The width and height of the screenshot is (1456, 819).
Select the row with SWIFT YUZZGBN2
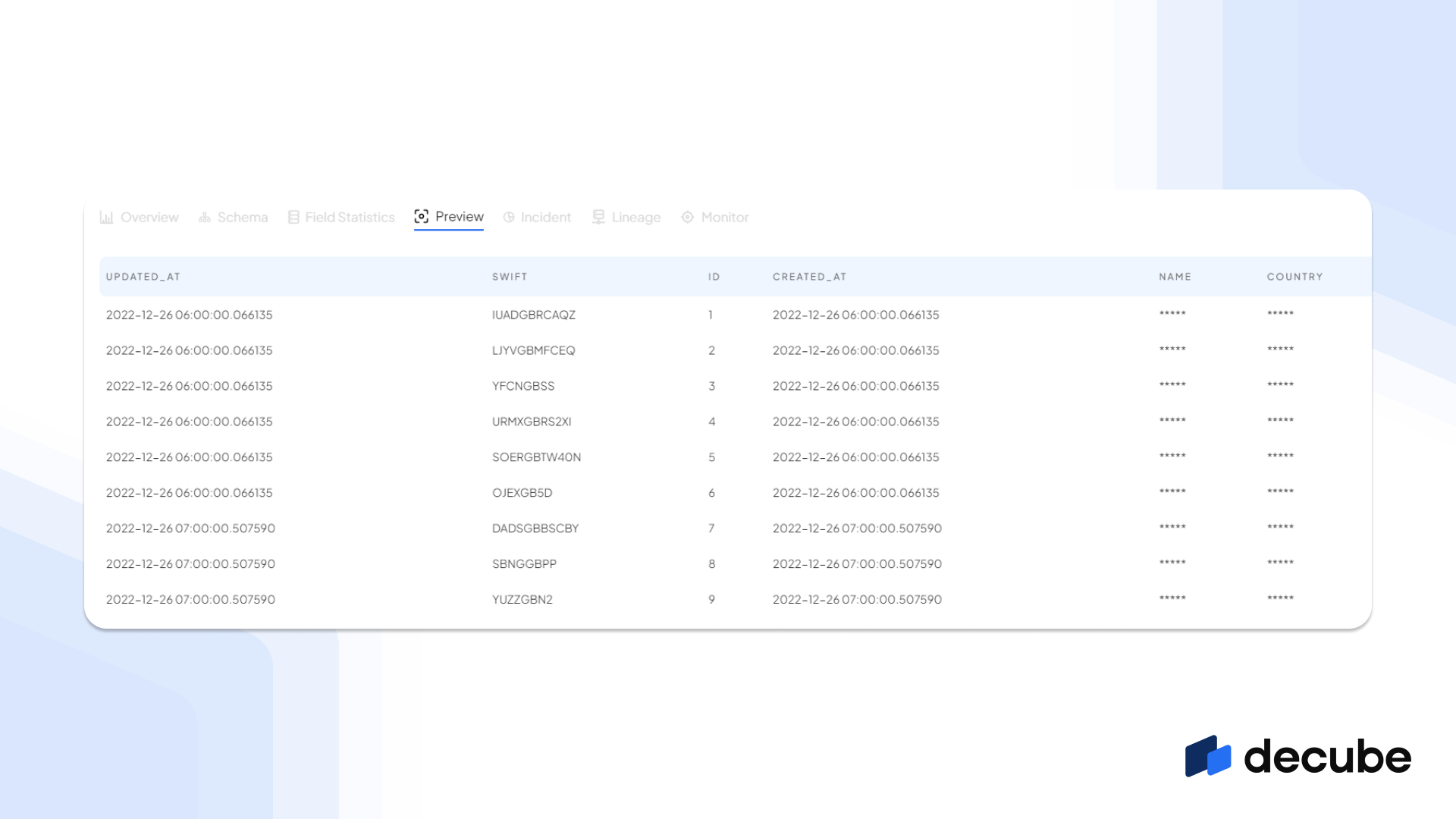click(x=522, y=599)
